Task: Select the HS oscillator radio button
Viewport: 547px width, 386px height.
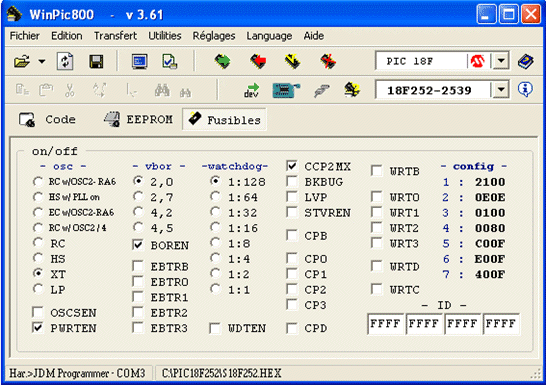Action: point(38,258)
